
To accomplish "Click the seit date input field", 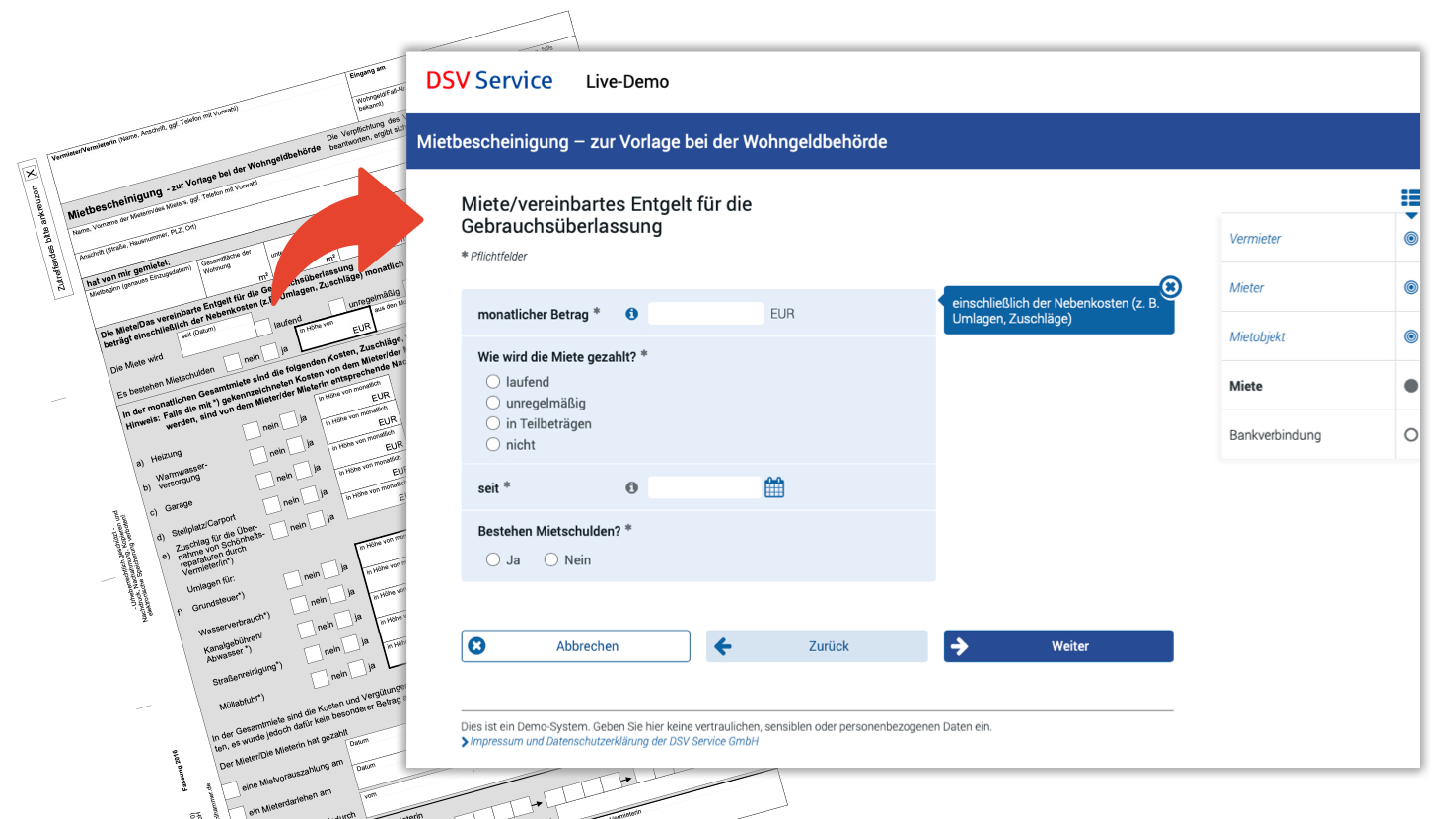I will [x=704, y=487].
